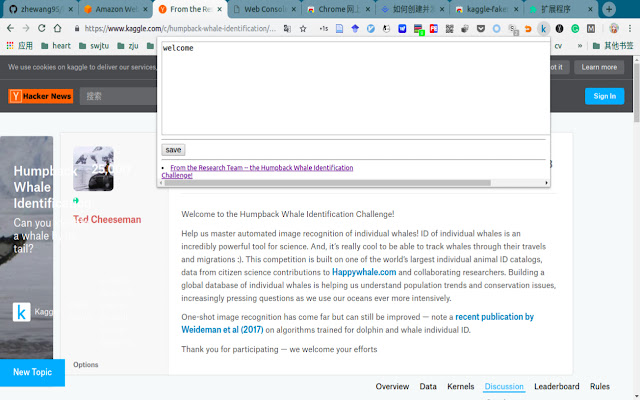The width and height of the screenshot is (640, 400).
Task: Open the Kernels competition tab
Action: [x=460, y=387]
